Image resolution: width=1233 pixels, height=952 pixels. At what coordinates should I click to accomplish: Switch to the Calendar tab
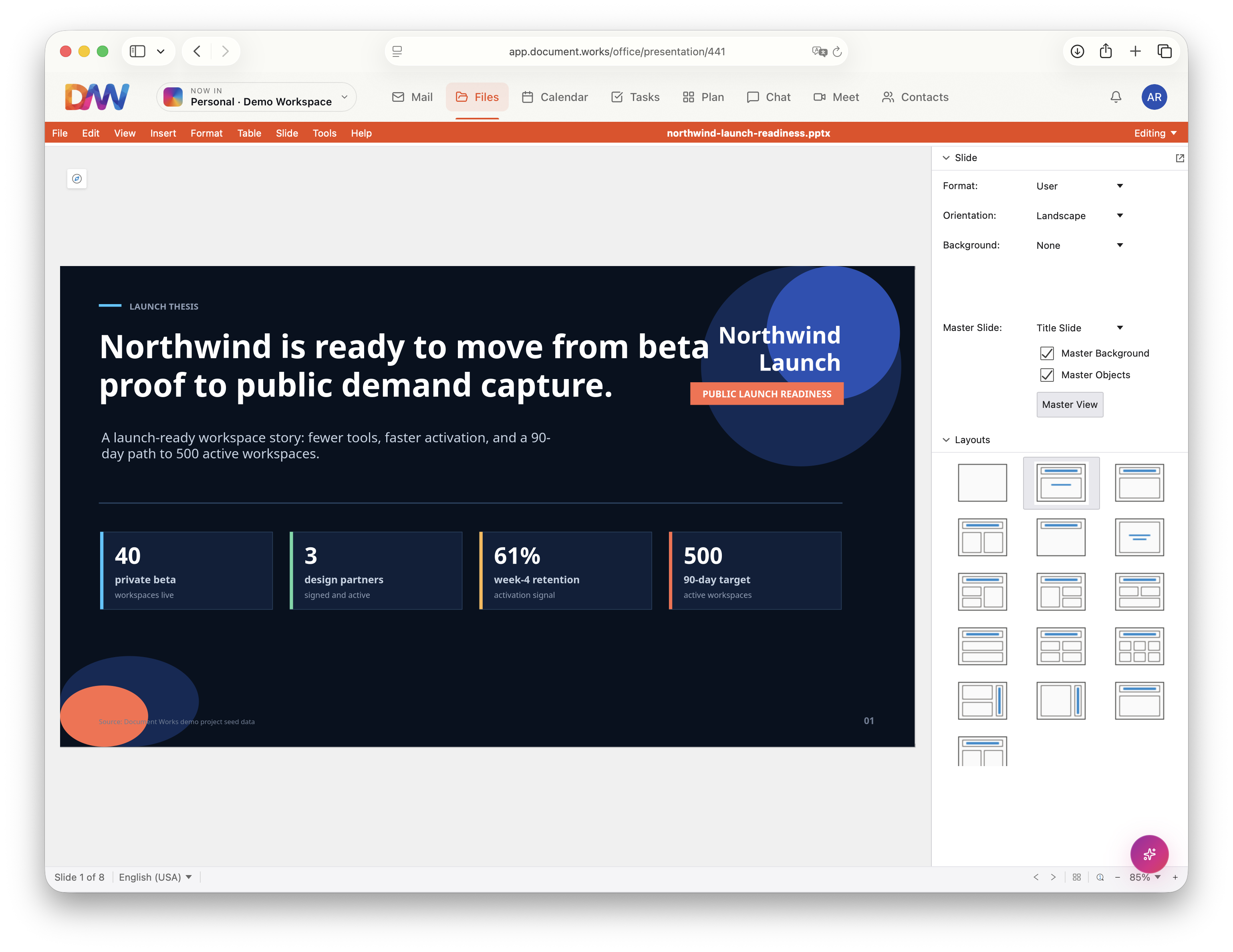555,97
